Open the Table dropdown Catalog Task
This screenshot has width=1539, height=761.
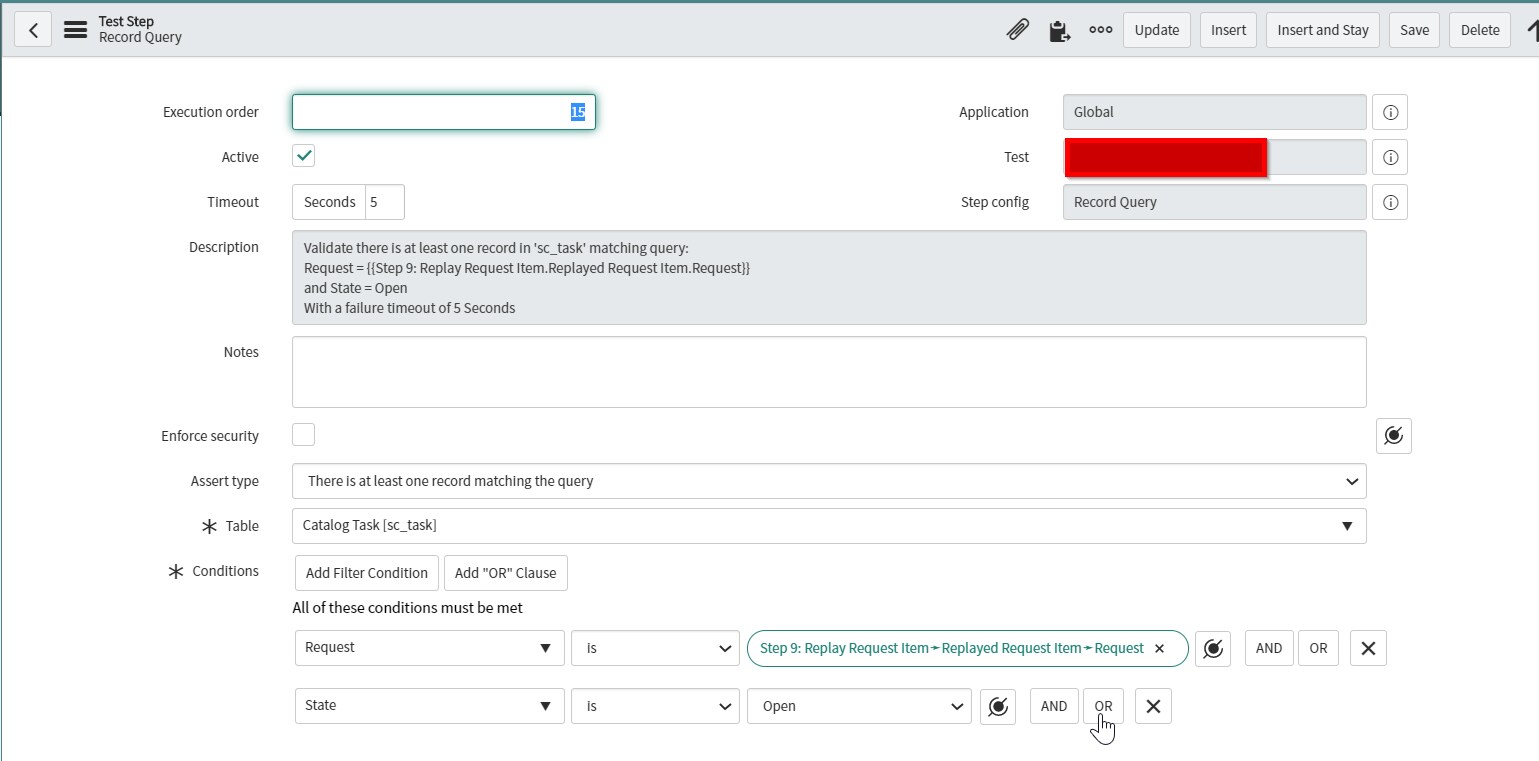(828, 526)
